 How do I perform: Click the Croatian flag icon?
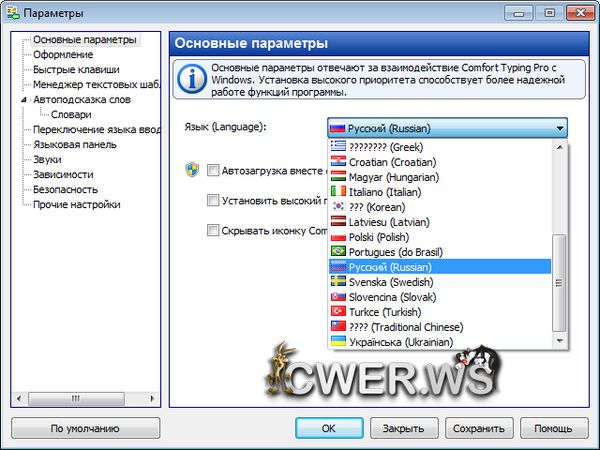pyautogui.click(x=338, y=161)
